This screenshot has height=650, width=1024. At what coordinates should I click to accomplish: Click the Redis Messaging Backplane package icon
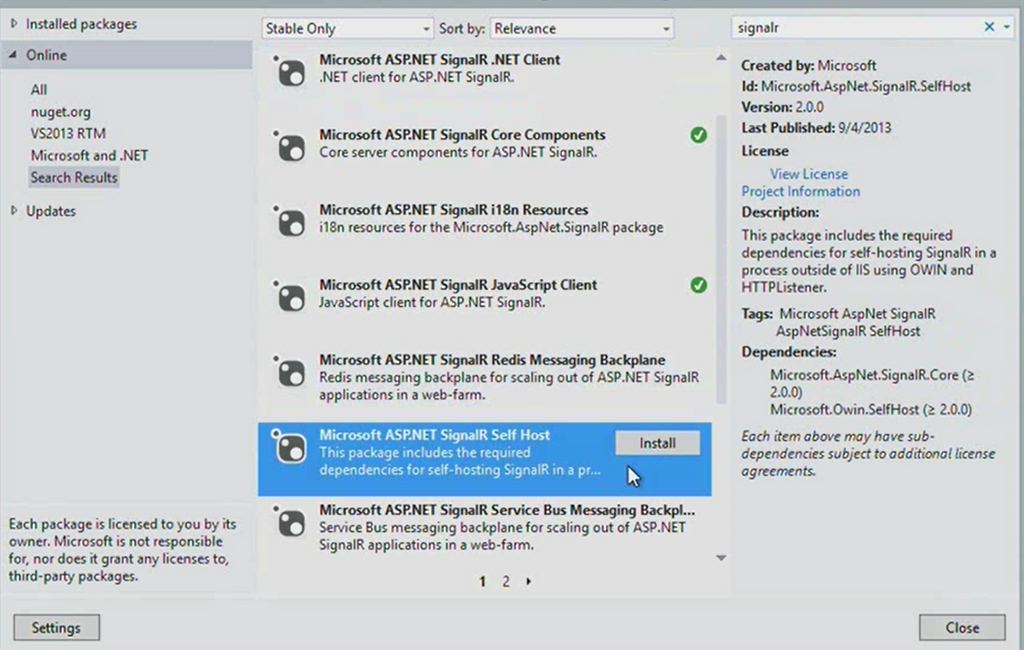pos(289,372)
